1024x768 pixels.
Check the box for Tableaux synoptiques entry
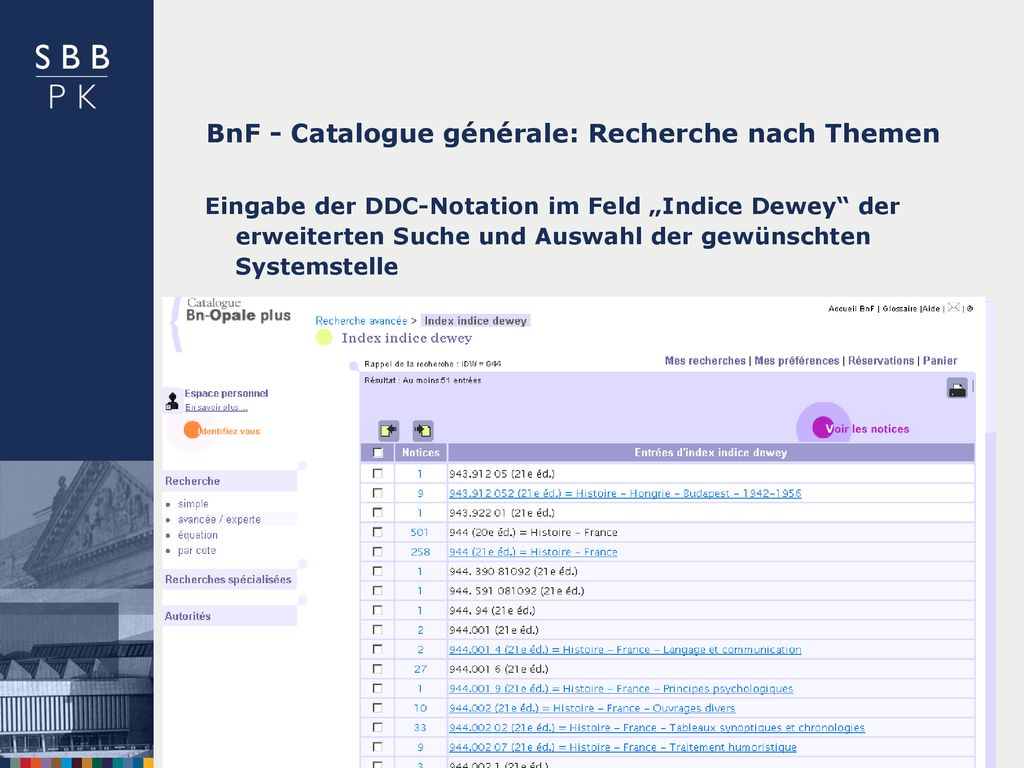pyautogui.click(x=377, y=727)
